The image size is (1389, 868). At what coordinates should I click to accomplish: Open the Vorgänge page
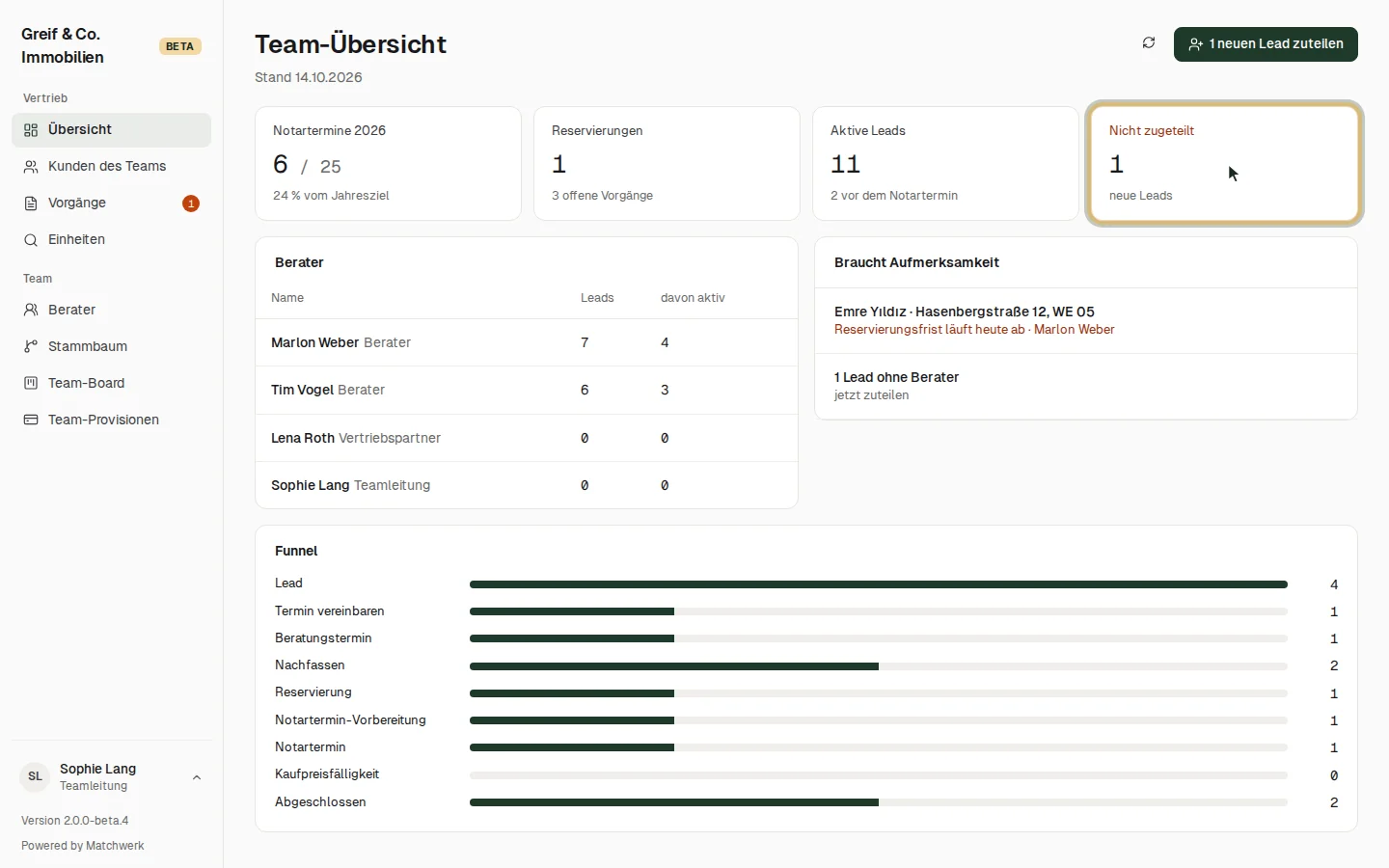tap(111, 203)
